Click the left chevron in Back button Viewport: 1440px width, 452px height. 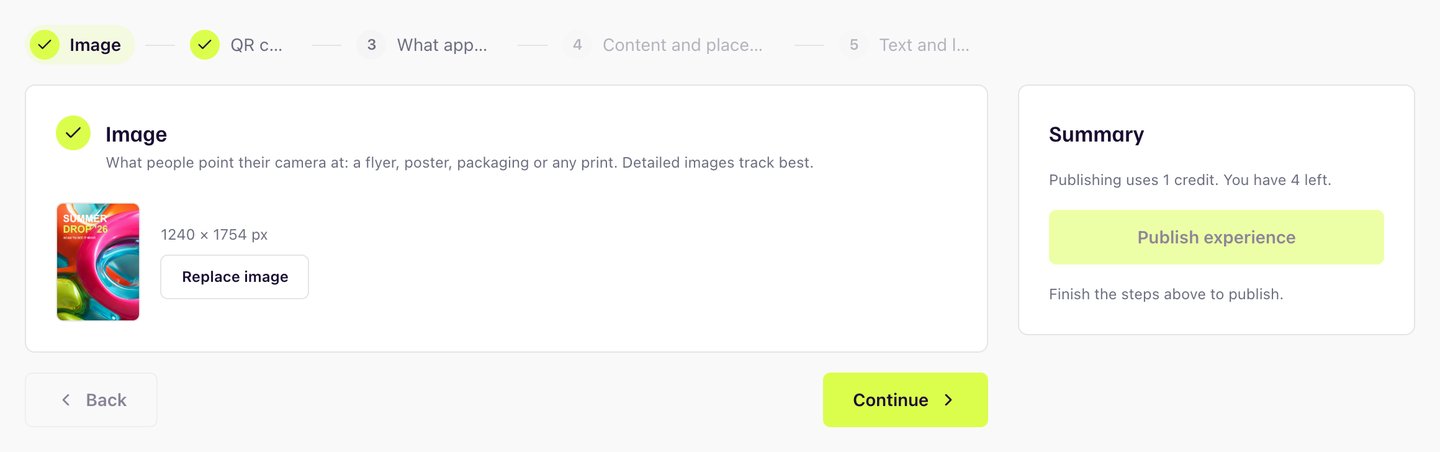coord(66,400)
